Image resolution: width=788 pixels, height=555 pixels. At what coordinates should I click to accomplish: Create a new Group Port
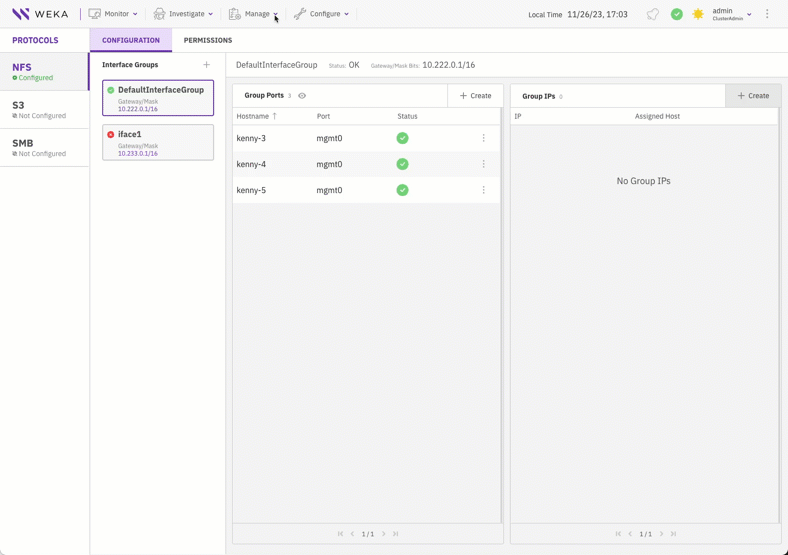pyautogui.click(x=475, y=96)
